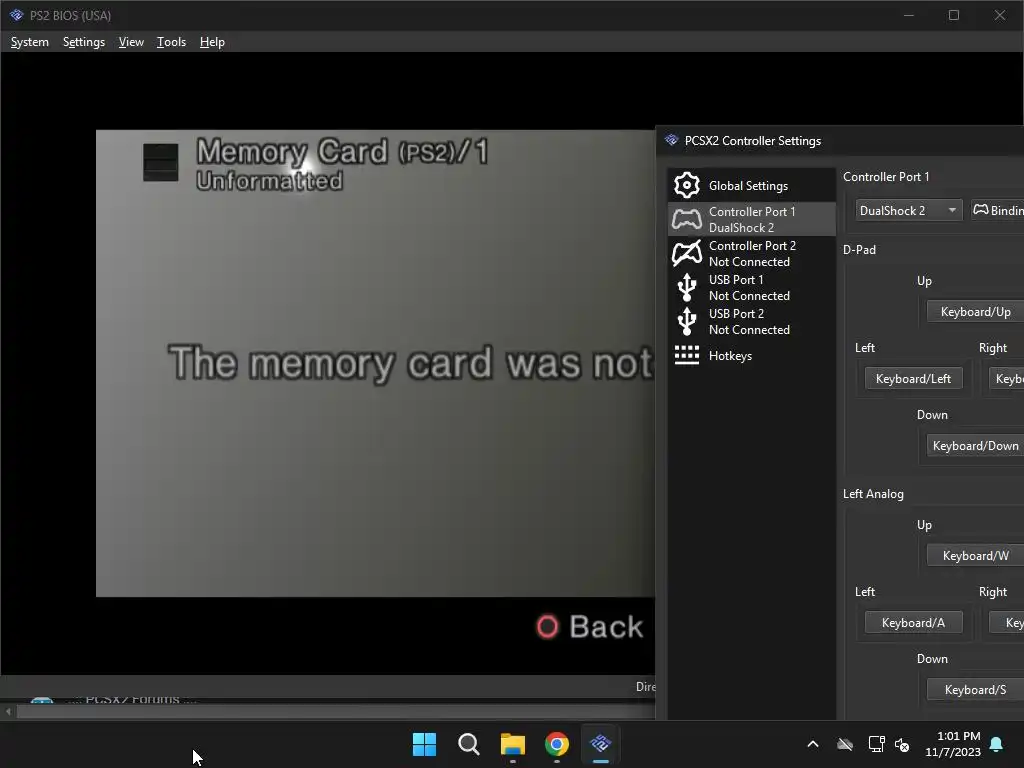Show hidden system tray icons chevron

pos(813,744)
